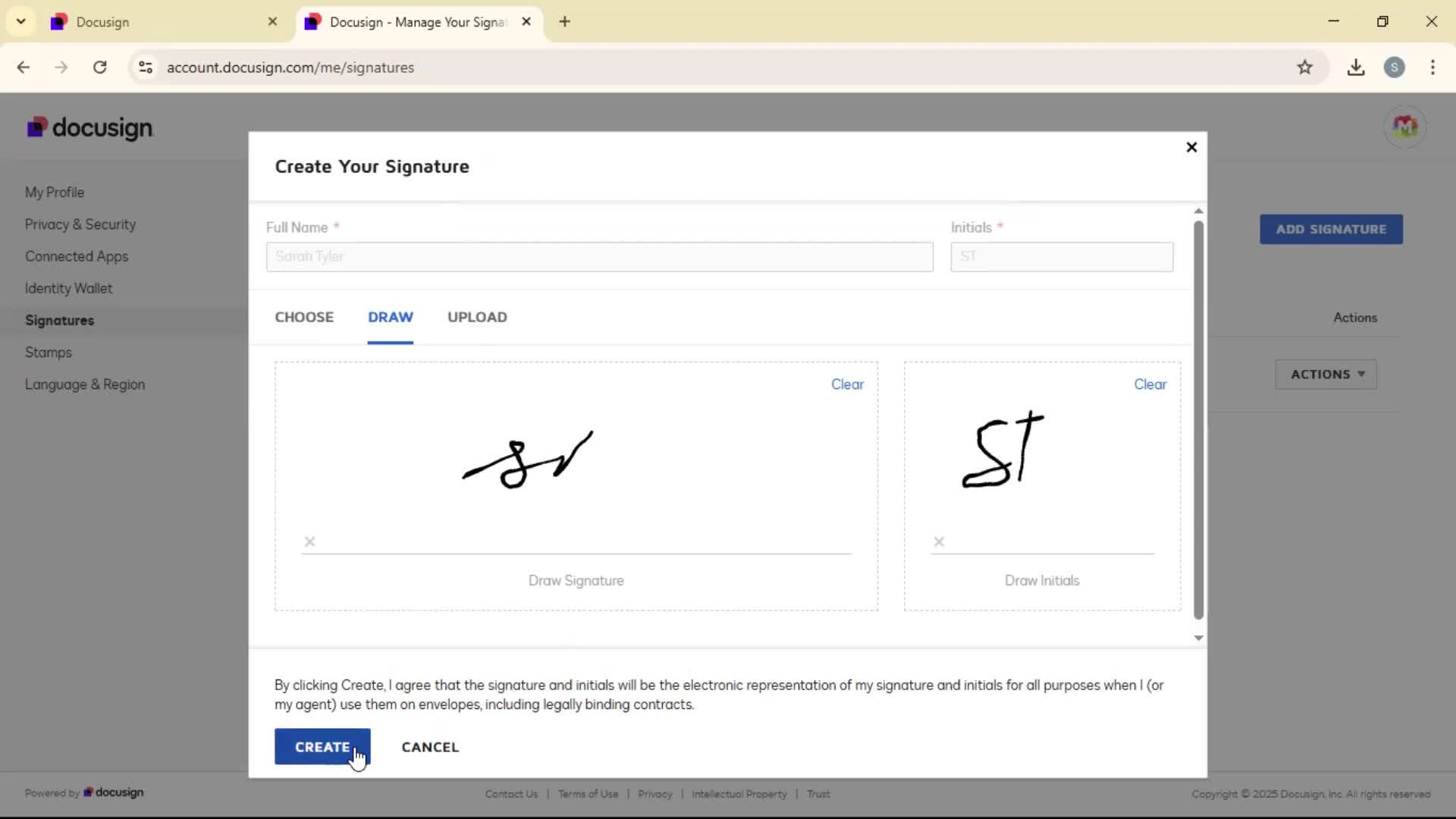Open Terms of Use footer link
Image resolution: width=1456 pixels, height=819 pixels.
pyautogui.click(x=588, y=794)
